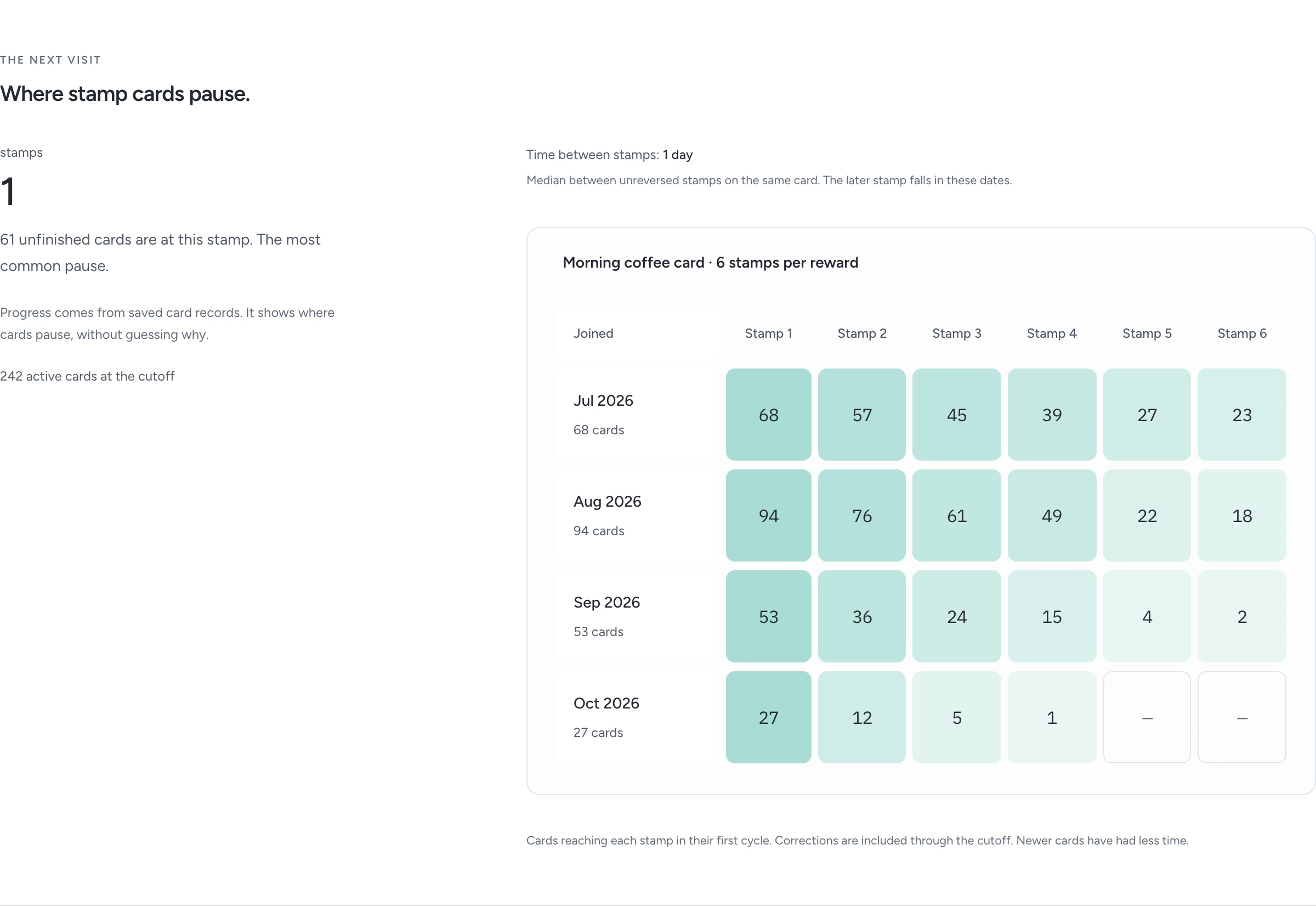Select the Aug 2026 row label
The image size is (1316, 907).
[x=638, y=515]
